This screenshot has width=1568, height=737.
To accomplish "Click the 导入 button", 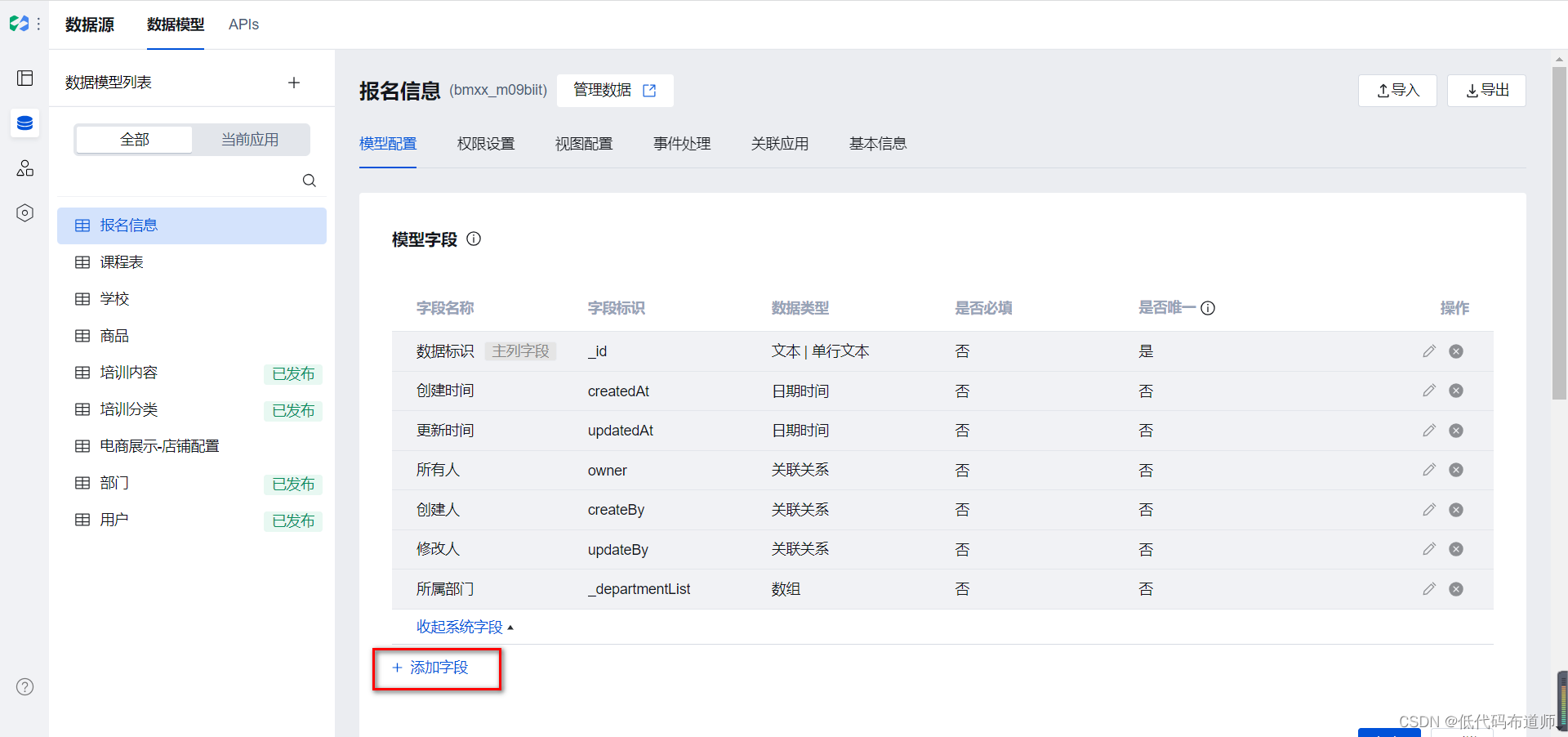I will (1397, 91).
